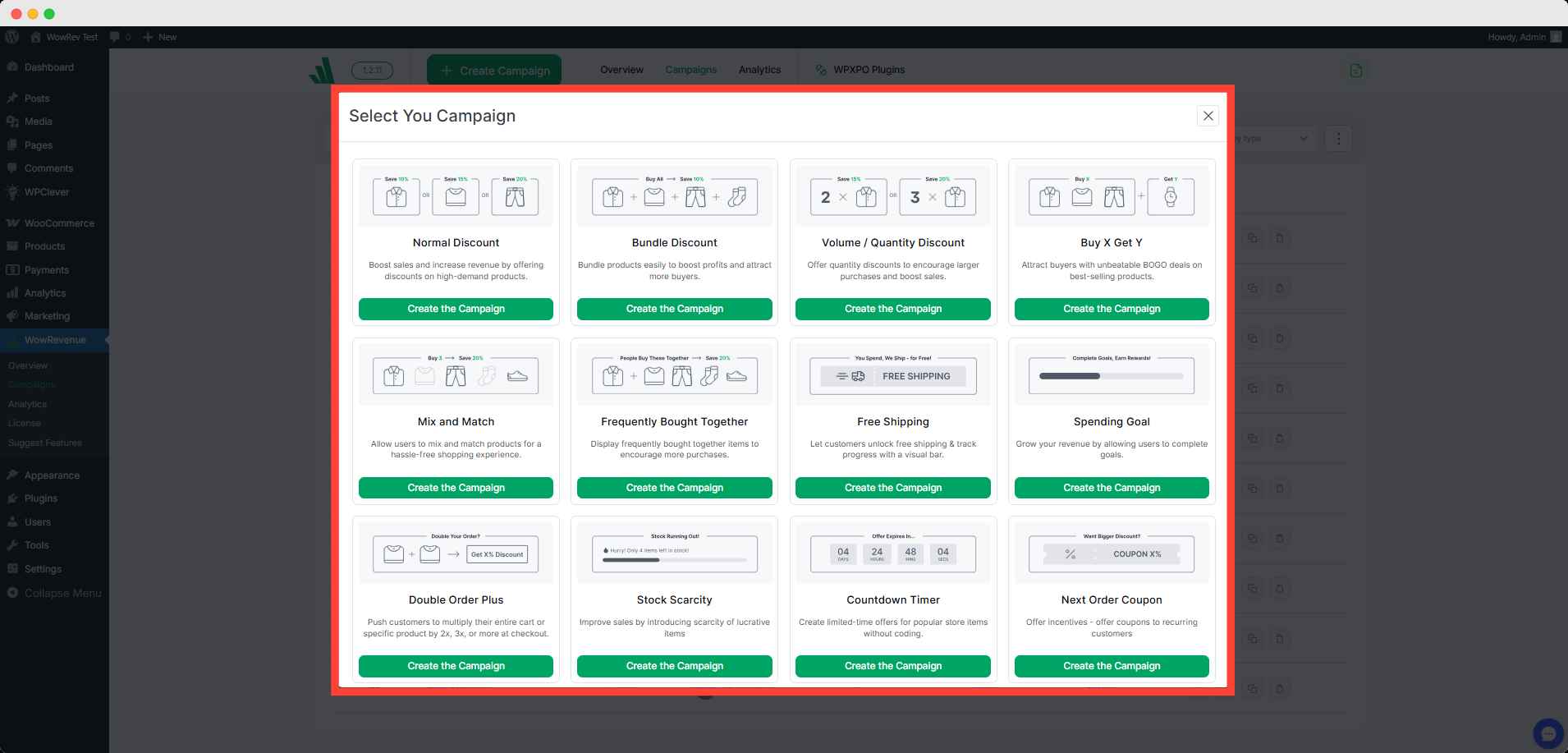
Task: Open Marketing in sidebar
Action: (x=54, y=316)
